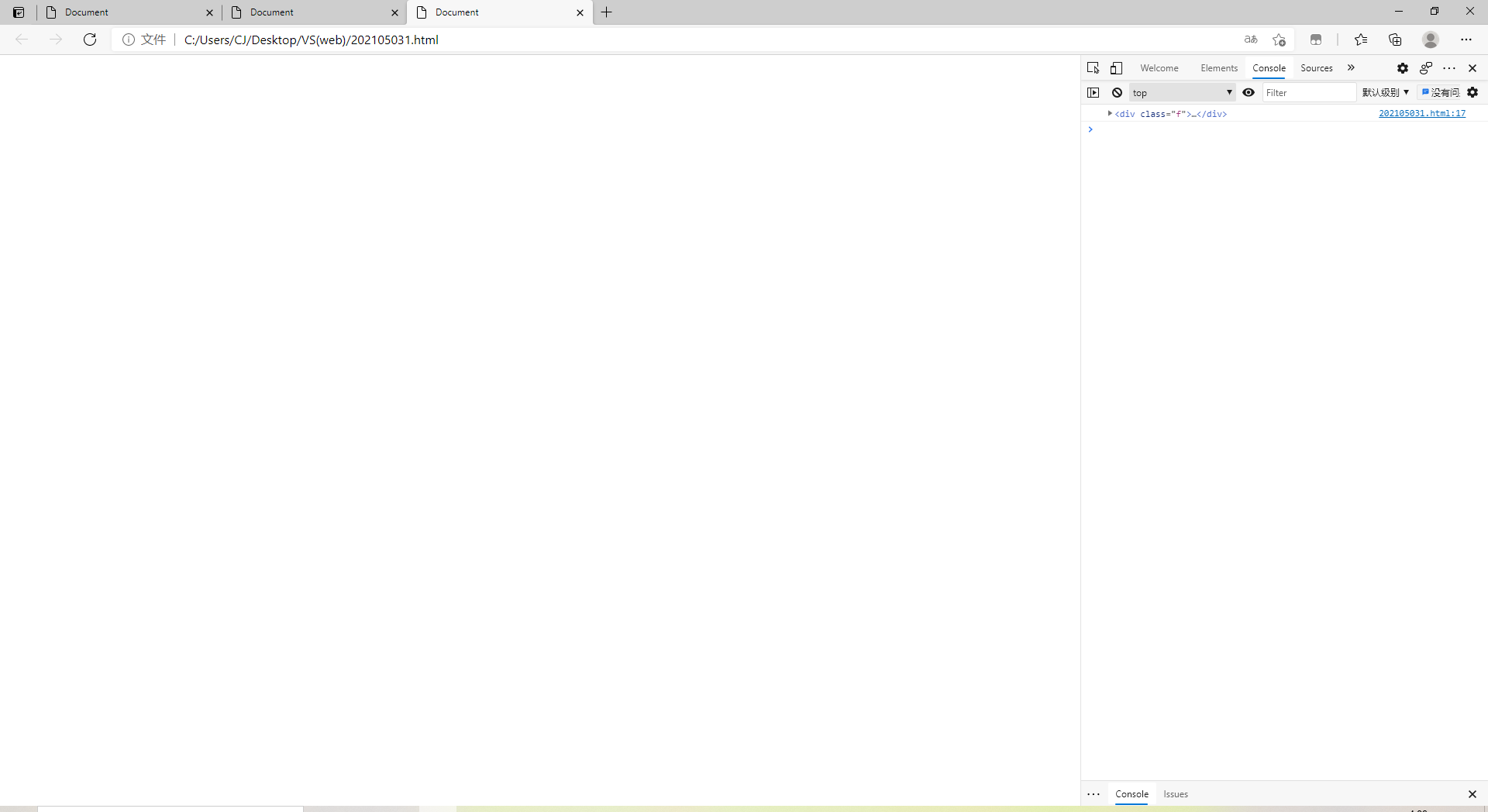Open console settings gear beside issues counter
1488x812 pixels.
pyautogui.click(x=1472, y=92)
